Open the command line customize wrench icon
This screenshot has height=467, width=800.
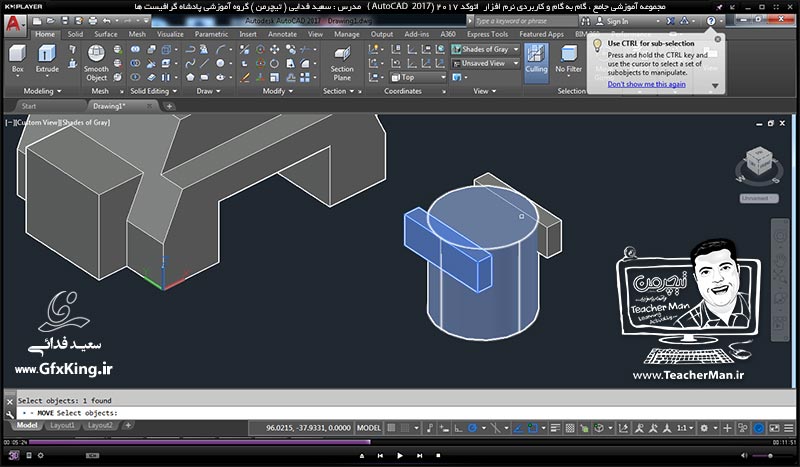pyautogui.click(x=10, y=414)
